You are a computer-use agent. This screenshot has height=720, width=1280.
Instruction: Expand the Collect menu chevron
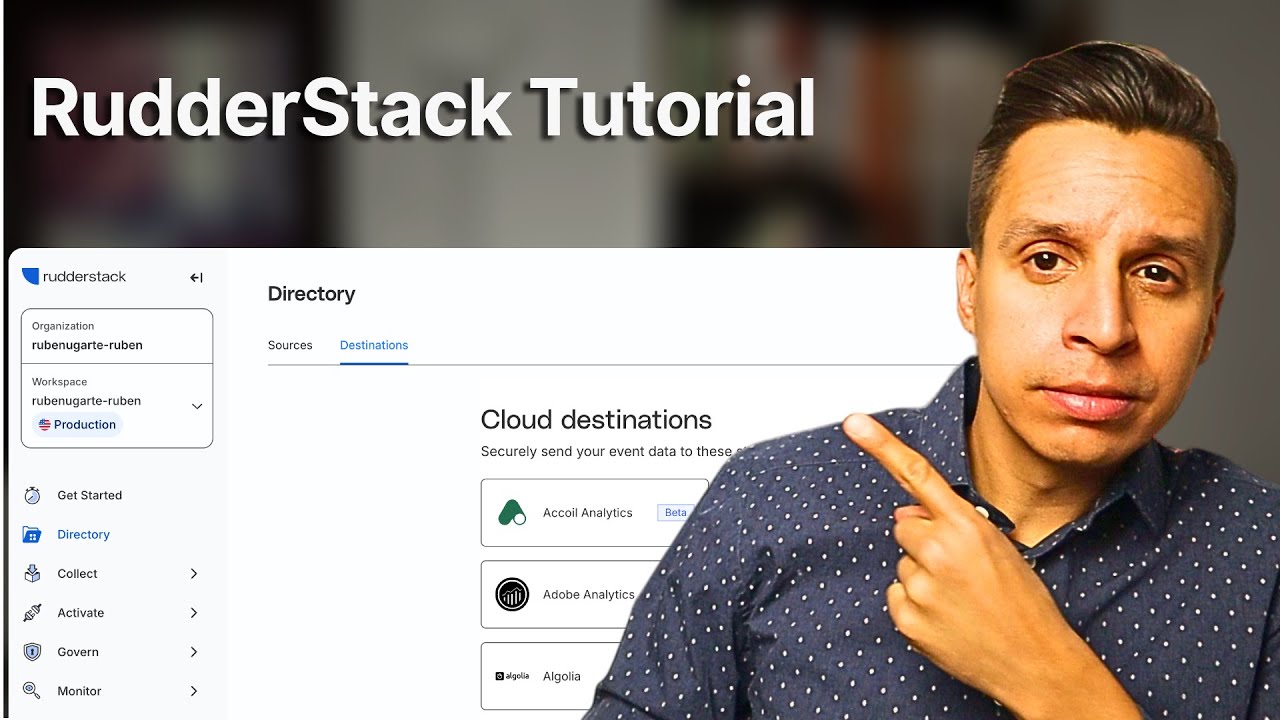point(194,574)
